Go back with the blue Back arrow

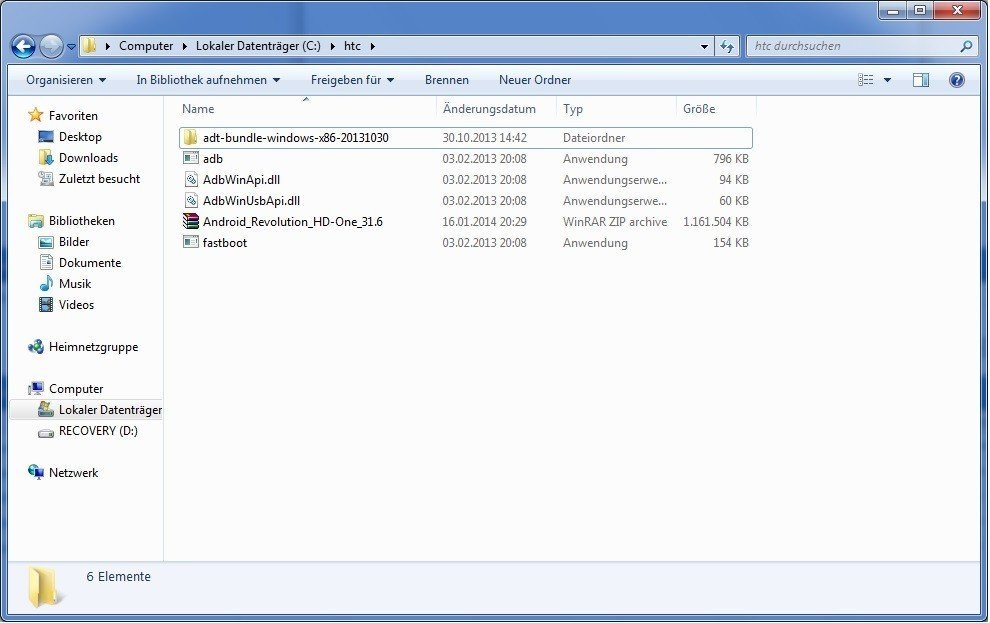coord(23,46)
